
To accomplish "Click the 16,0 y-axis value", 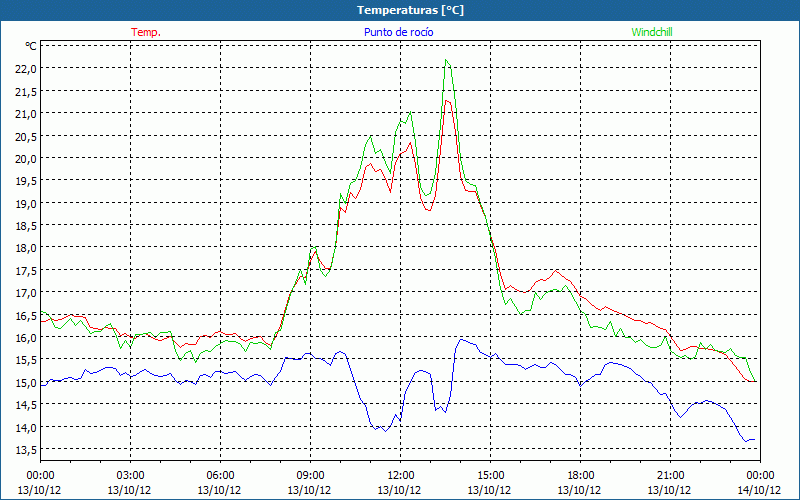I will 26,338.
